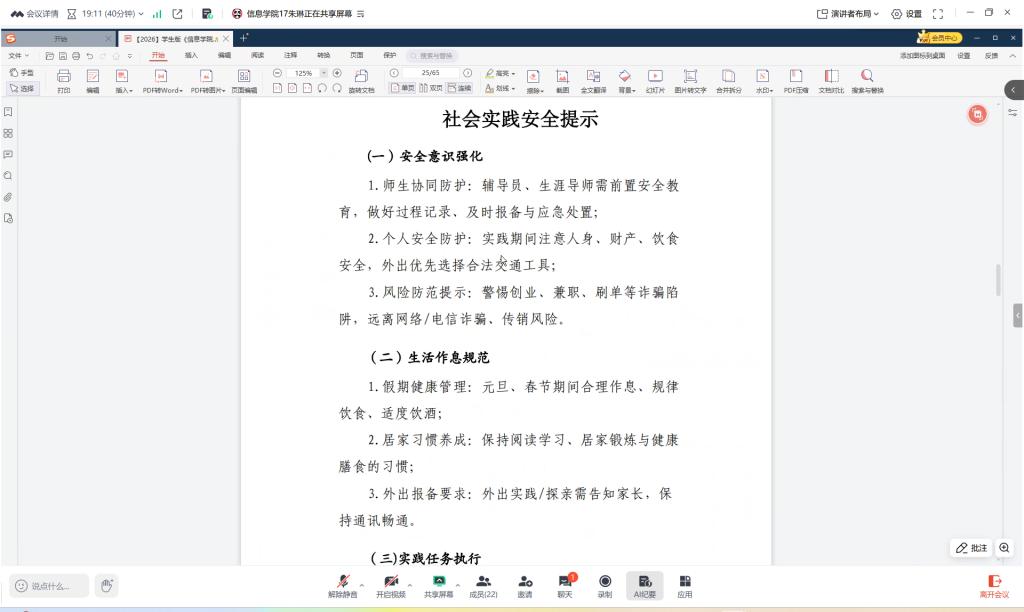Open the 注释 ribbon tab
Viewport: 1024px width, 612px height.
click(x=290, y=56)
